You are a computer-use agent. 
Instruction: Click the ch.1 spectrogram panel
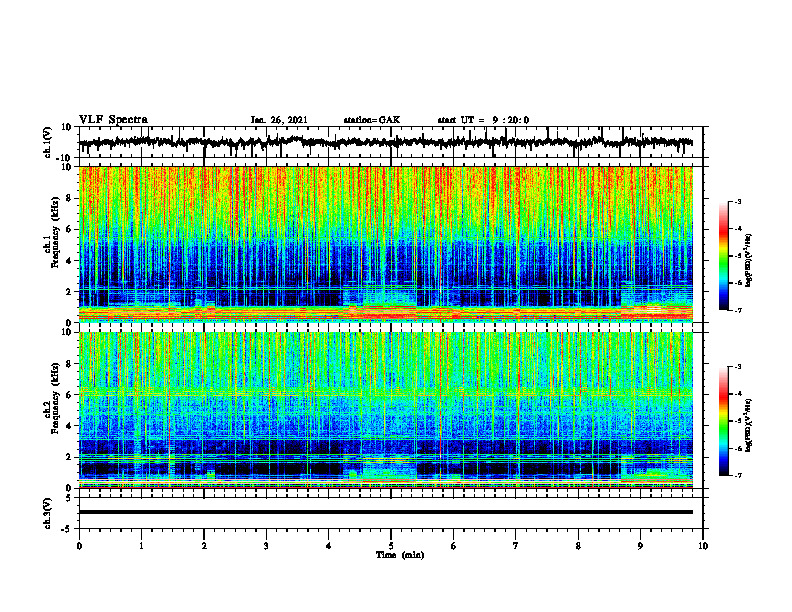click(385, 244)
